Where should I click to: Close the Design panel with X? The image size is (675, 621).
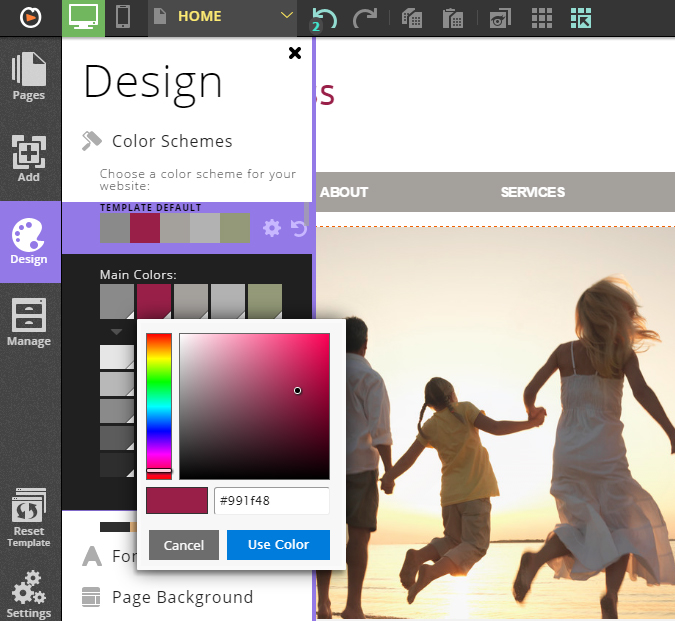(295, 53)
